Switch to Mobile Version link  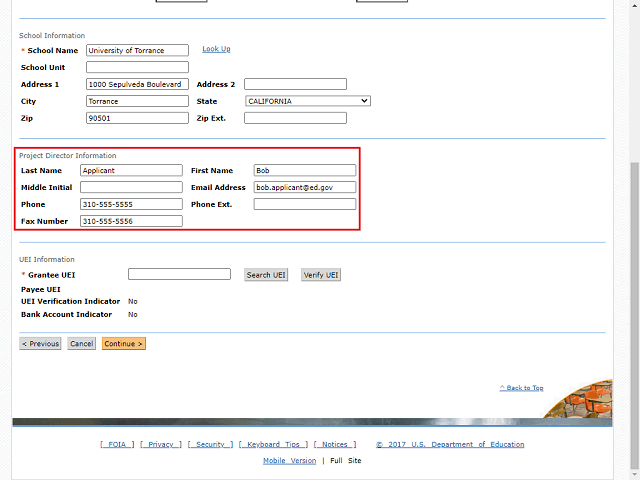289,460
